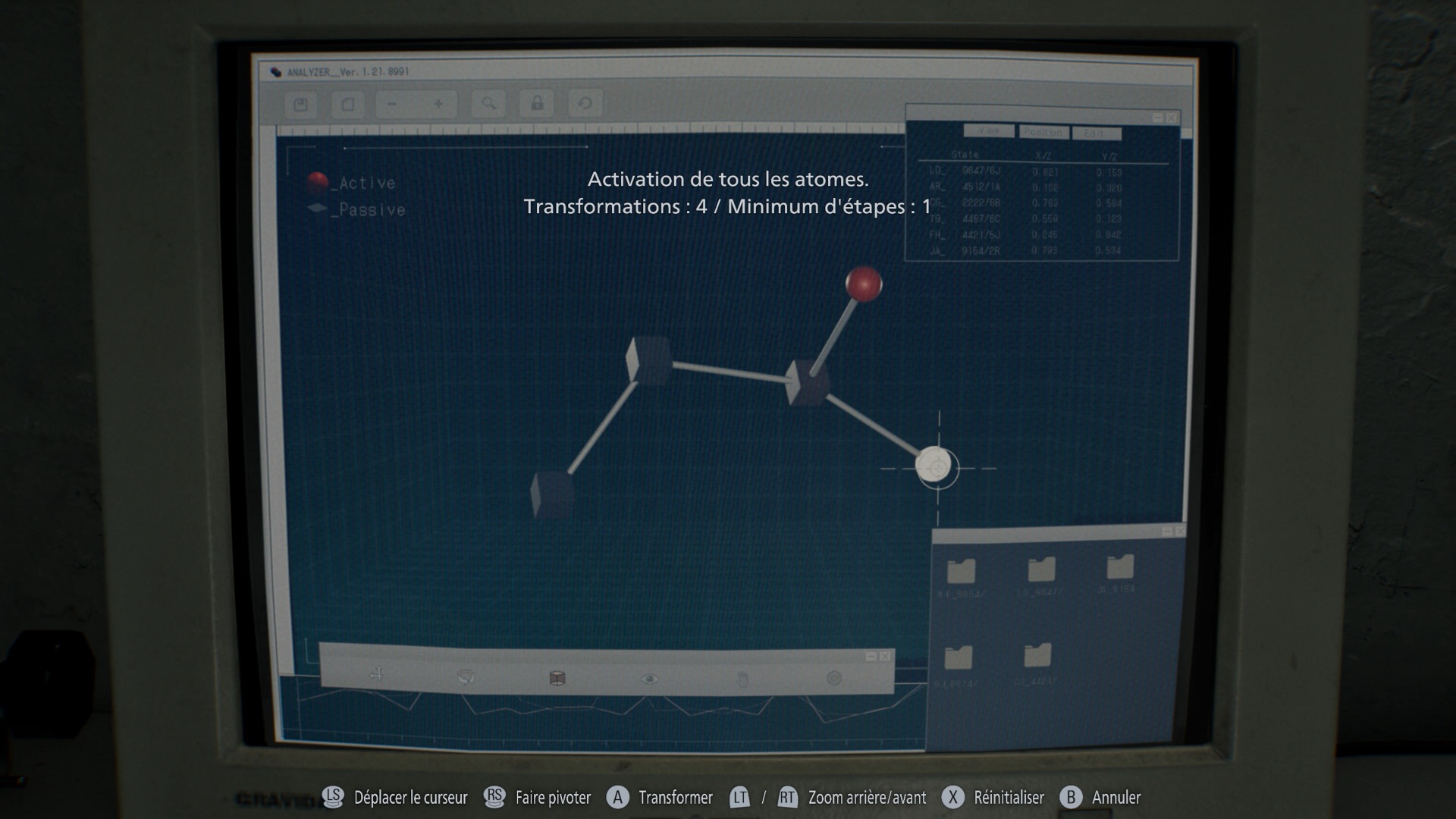Click the circular undo arrow icon
The image size is (1456, 819).
585,103
